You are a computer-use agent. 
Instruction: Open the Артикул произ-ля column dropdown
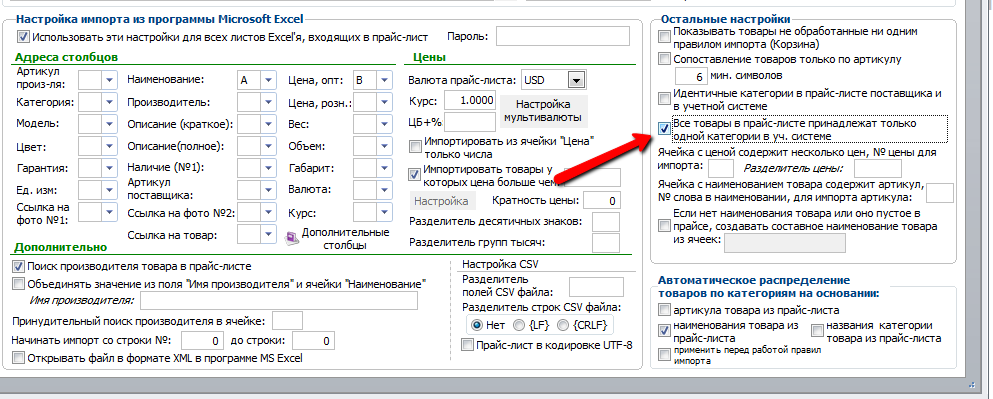pyautogui.click(x=110, y=80)
